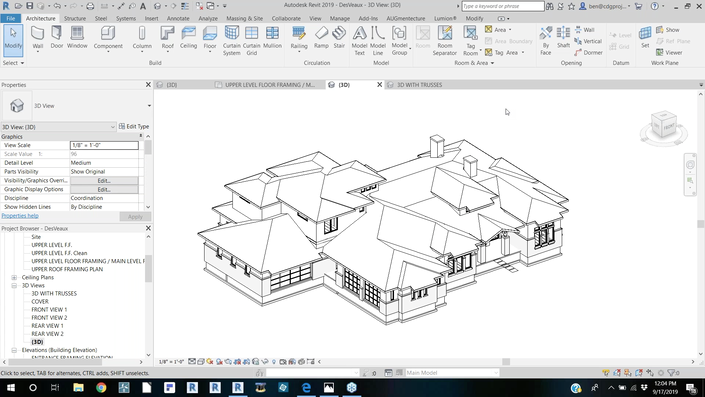Expand the Ceiling Plans tree node

pos(14,277)
